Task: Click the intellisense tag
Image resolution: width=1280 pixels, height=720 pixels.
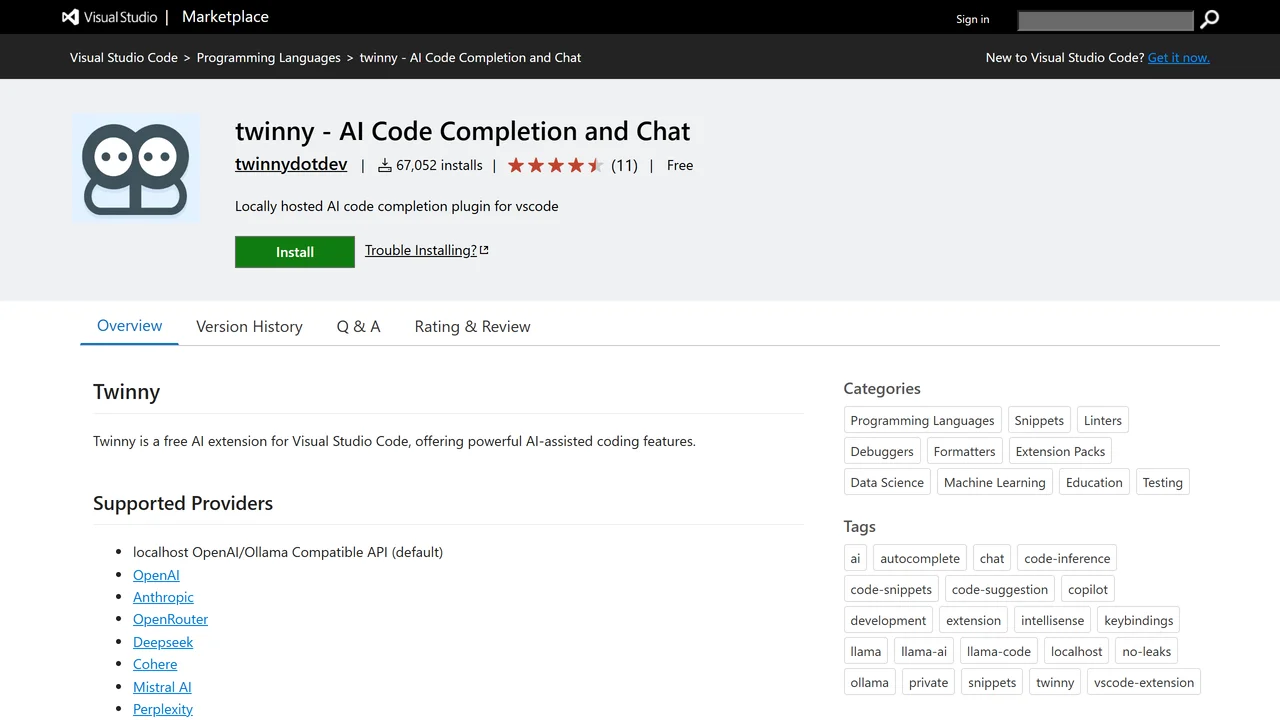Action: 1052,620
